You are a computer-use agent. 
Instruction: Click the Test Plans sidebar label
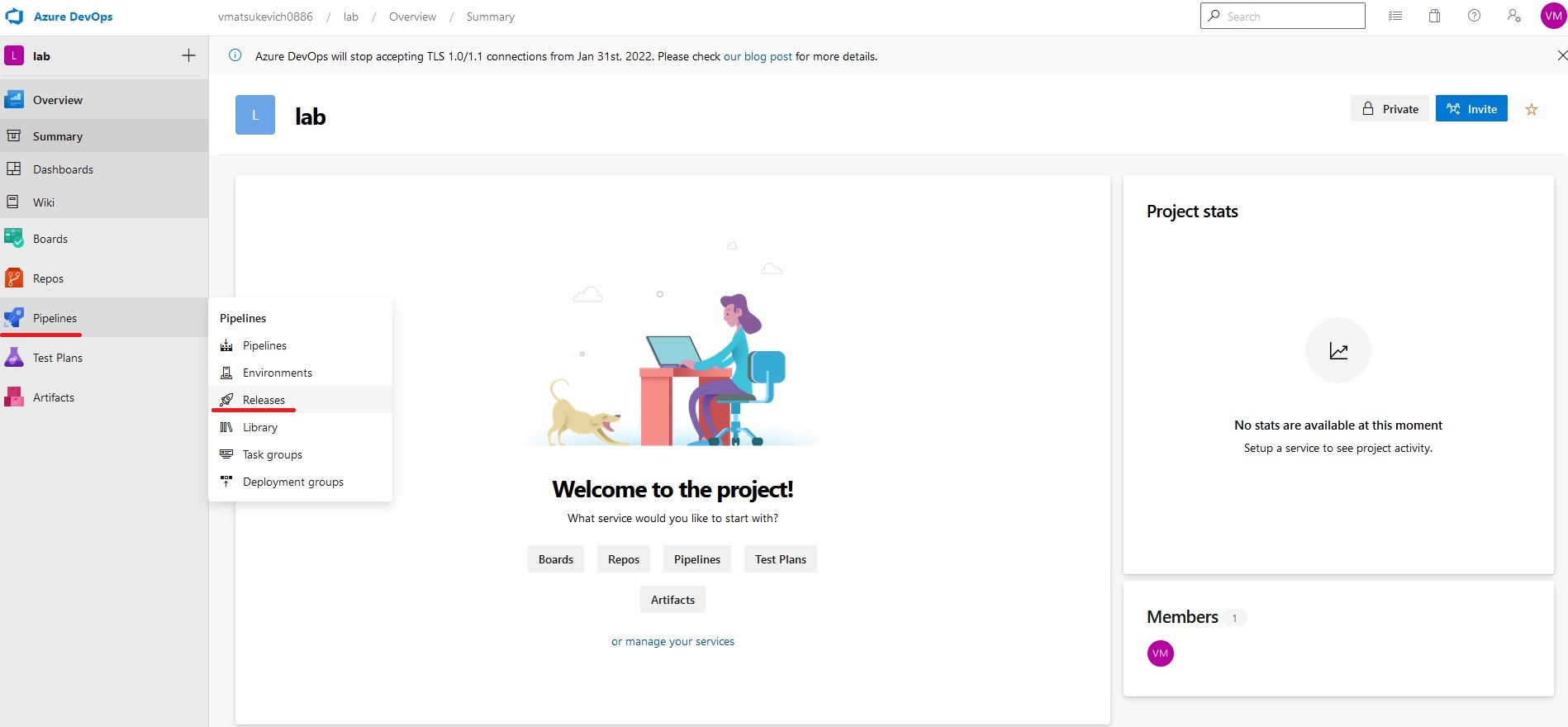[58, 358]
